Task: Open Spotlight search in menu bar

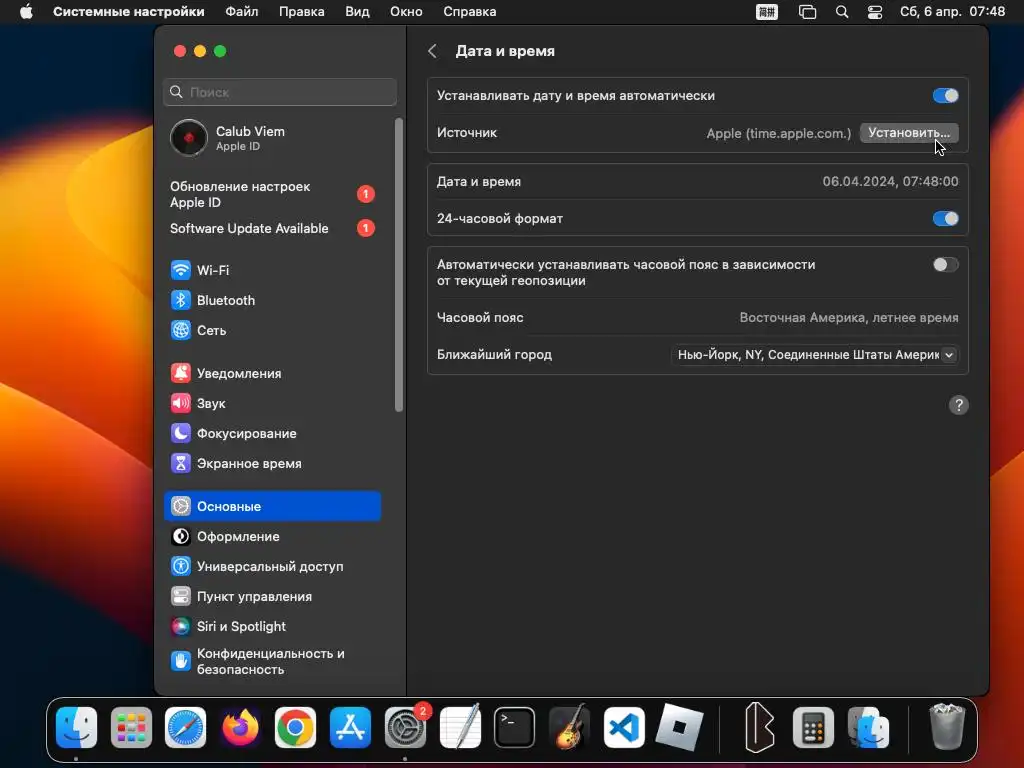Action: [x=842, y=12]
